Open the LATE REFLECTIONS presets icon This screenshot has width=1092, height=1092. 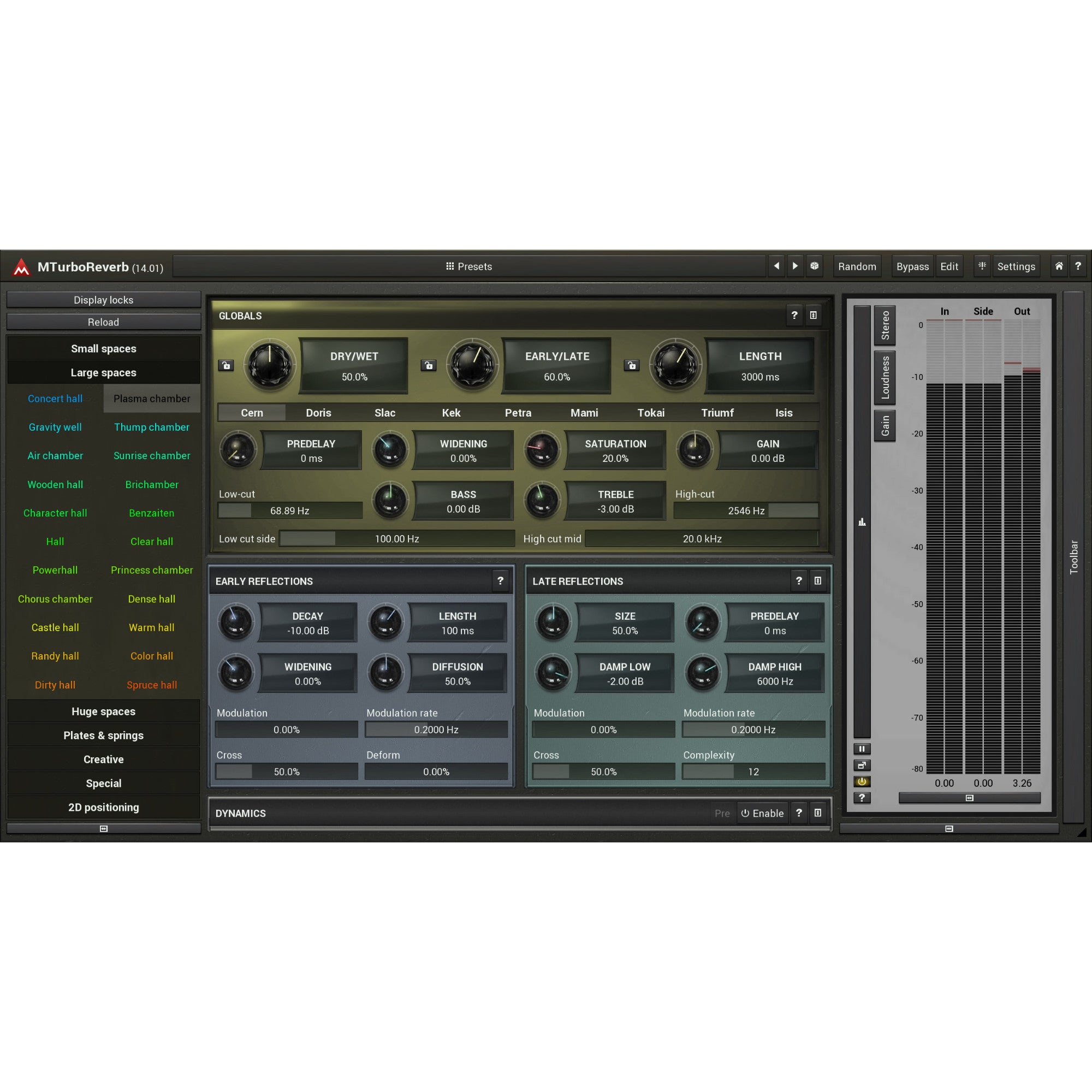[817, 580]
